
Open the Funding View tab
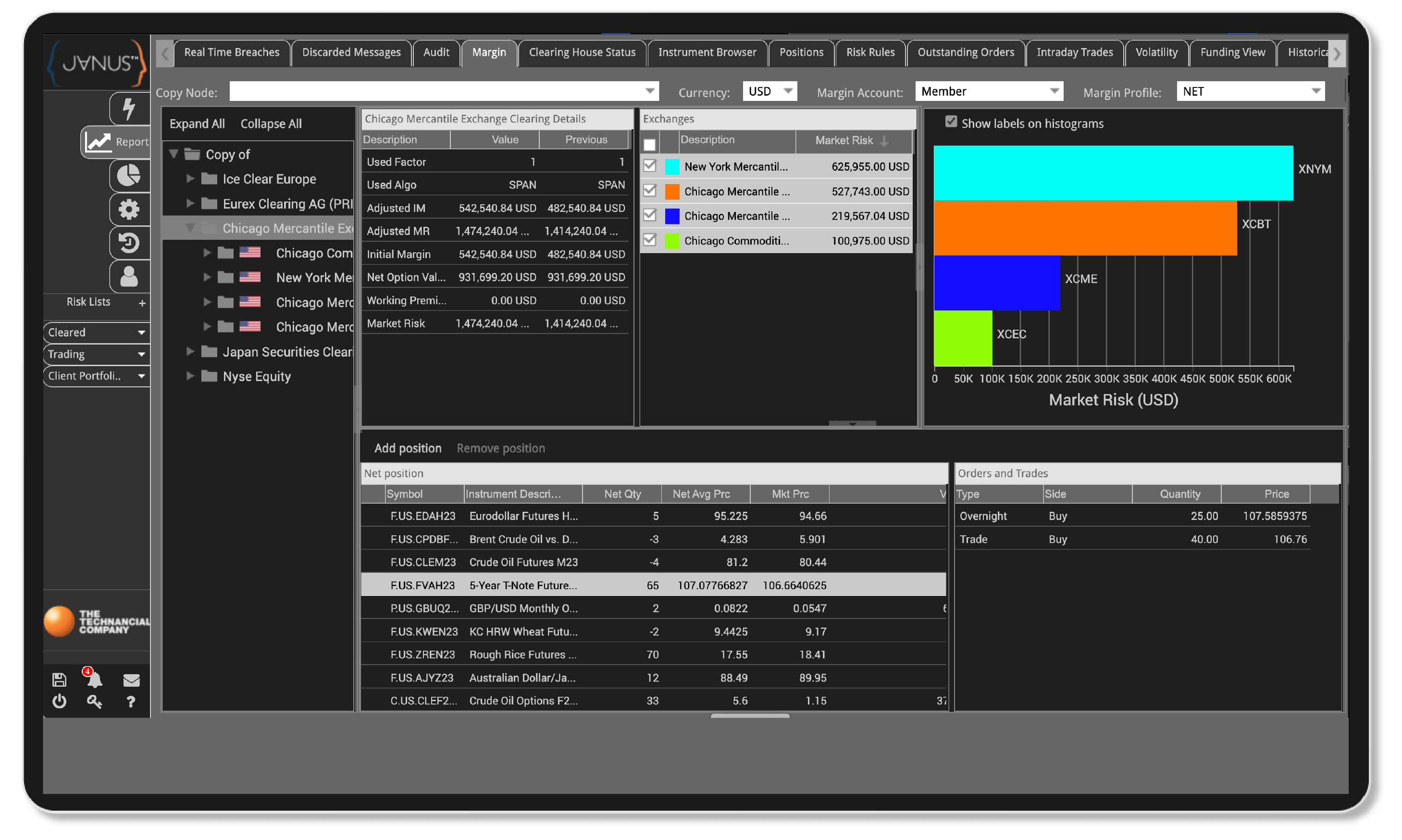click(1233, 53)
